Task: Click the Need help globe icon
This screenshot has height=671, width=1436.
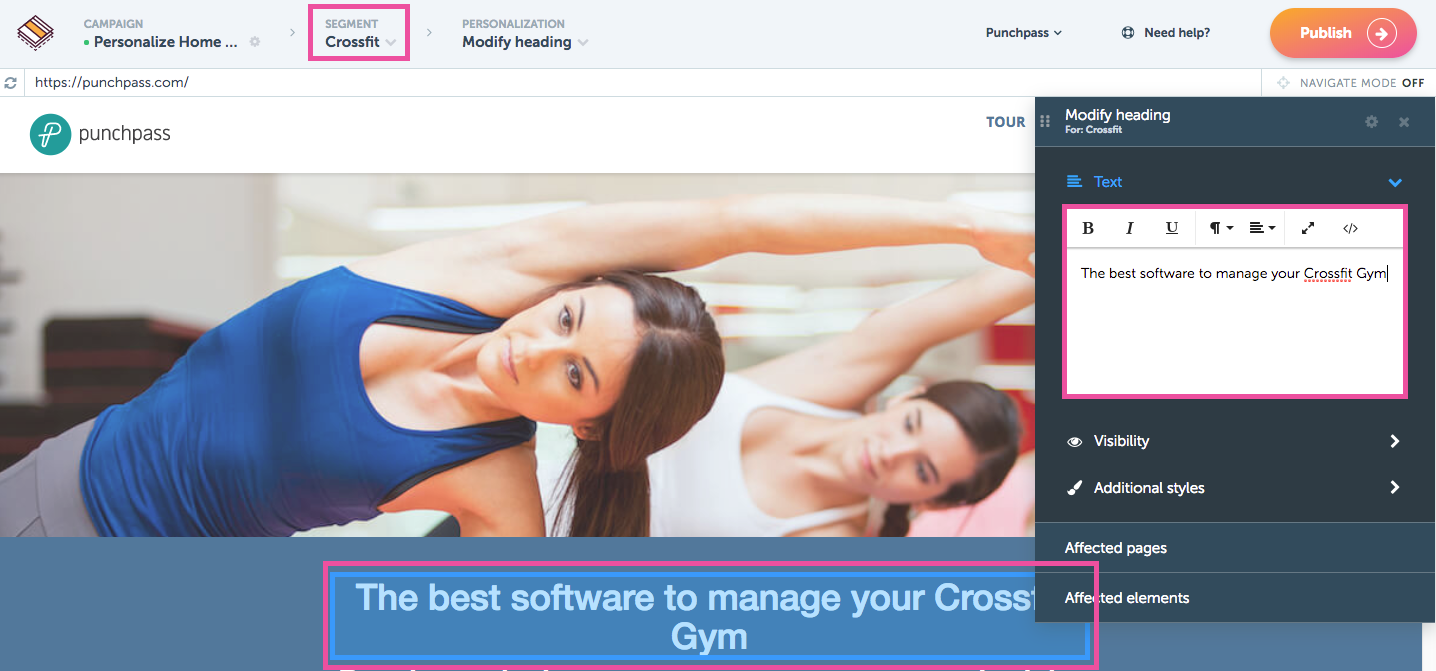Action: pos(1128,33)
